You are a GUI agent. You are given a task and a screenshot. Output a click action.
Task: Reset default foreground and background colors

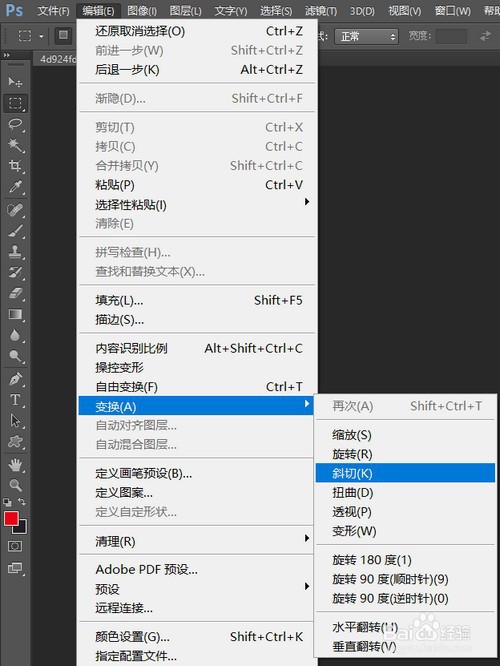(7, 502)
